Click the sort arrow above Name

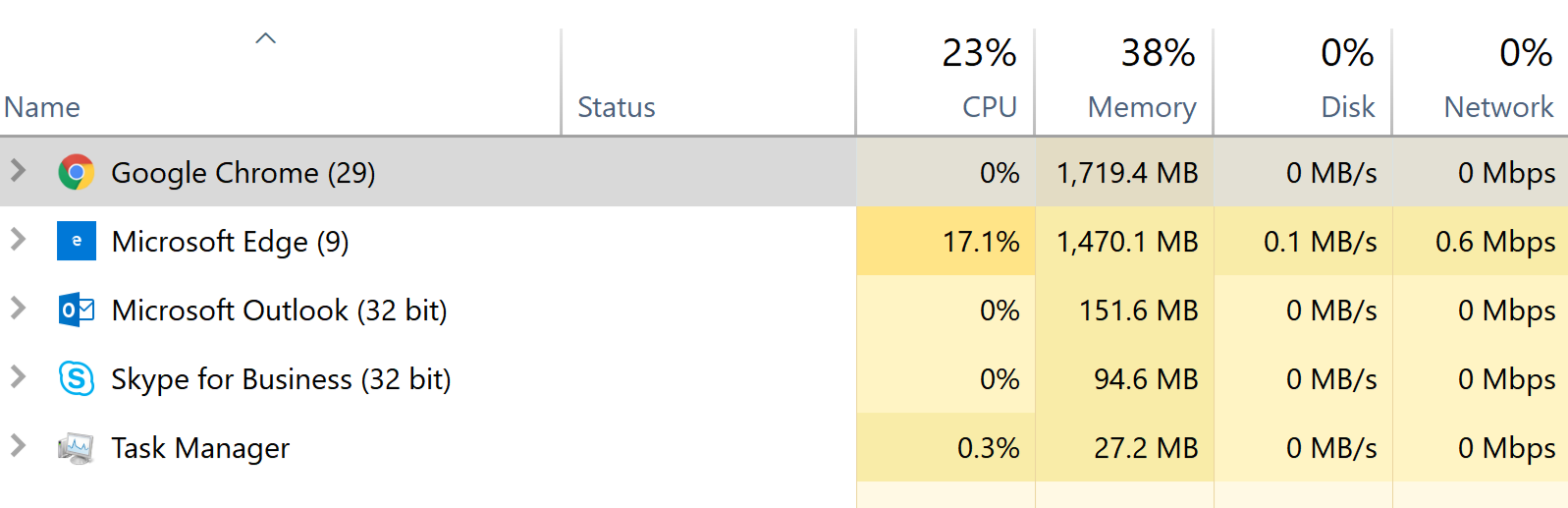(265, 38)
